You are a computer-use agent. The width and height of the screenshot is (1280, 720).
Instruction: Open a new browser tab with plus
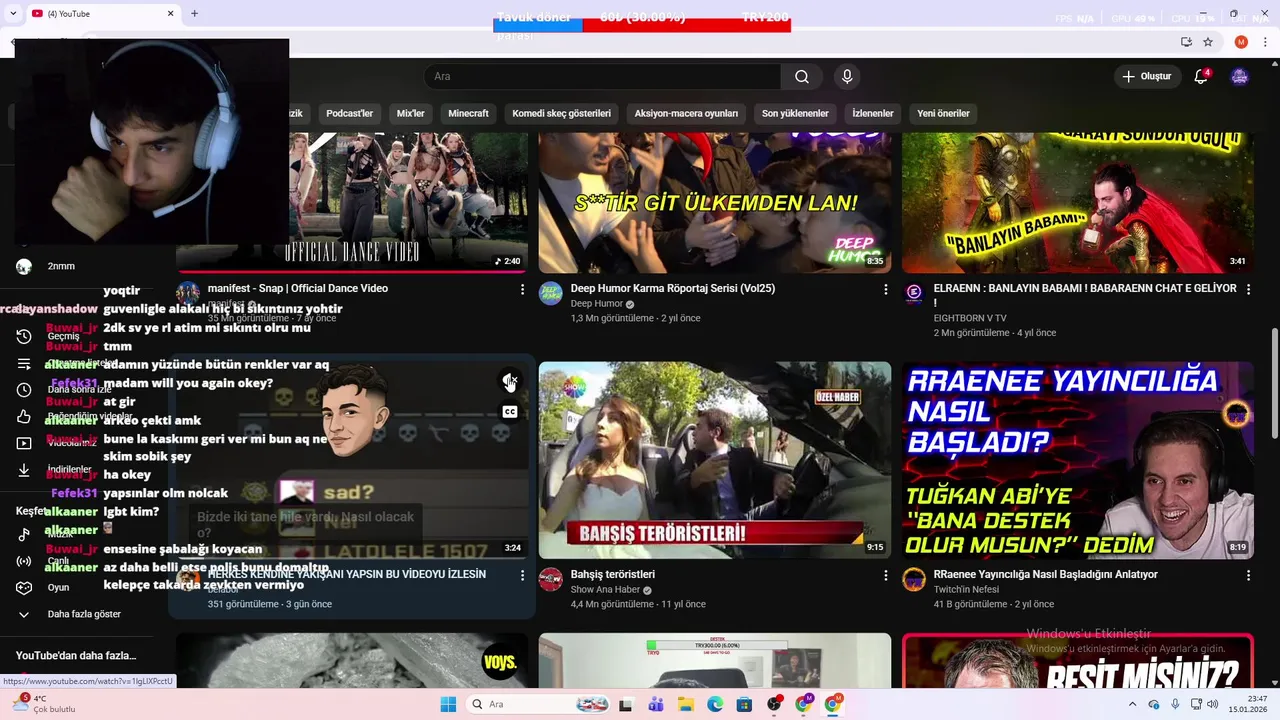pos(194,13)
